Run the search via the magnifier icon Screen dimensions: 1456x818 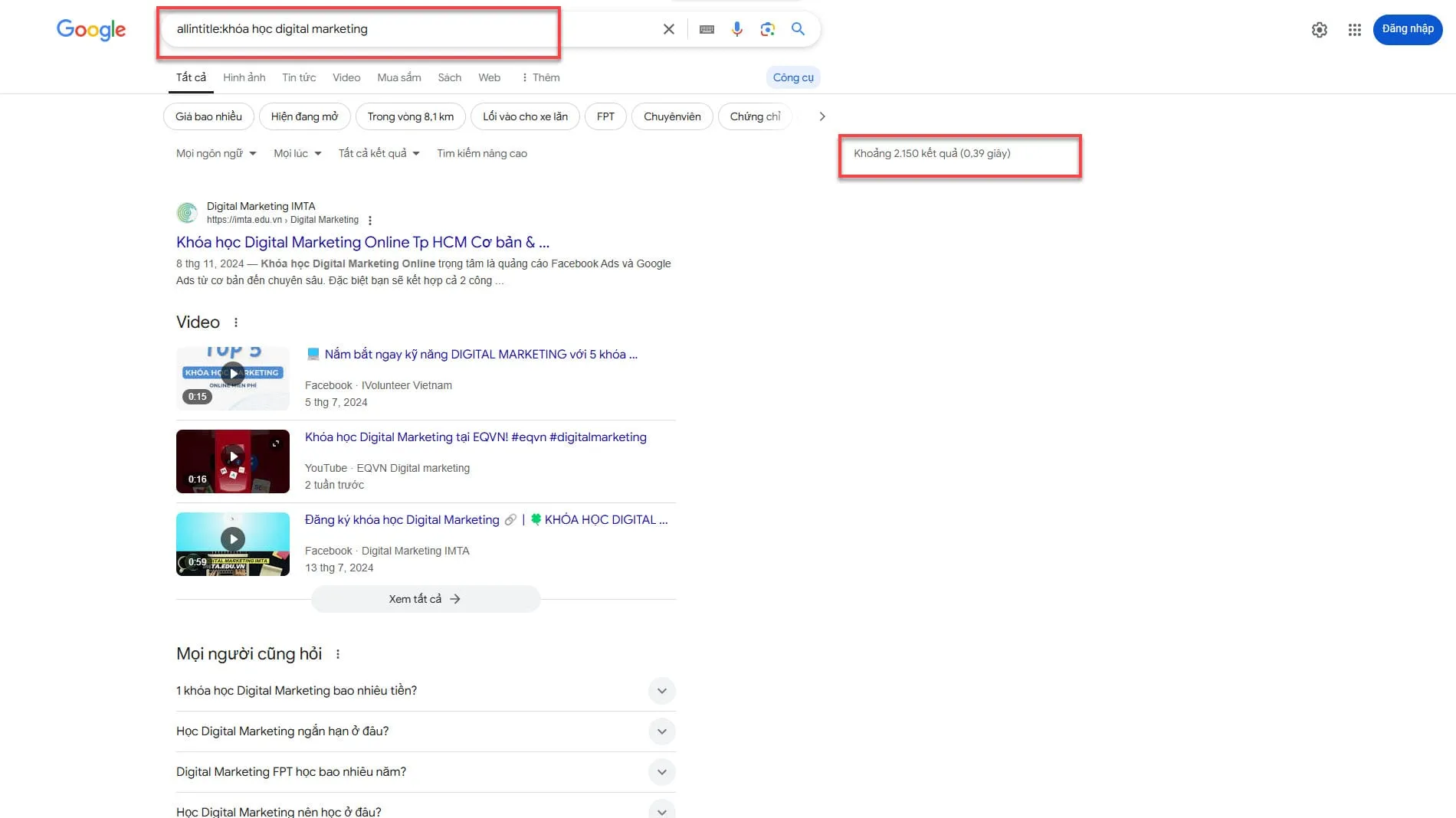click(798, 28)
